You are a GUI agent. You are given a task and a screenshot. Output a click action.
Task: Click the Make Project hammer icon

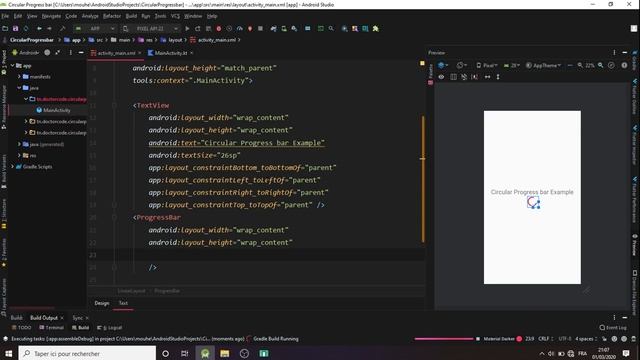pos(62,29)
